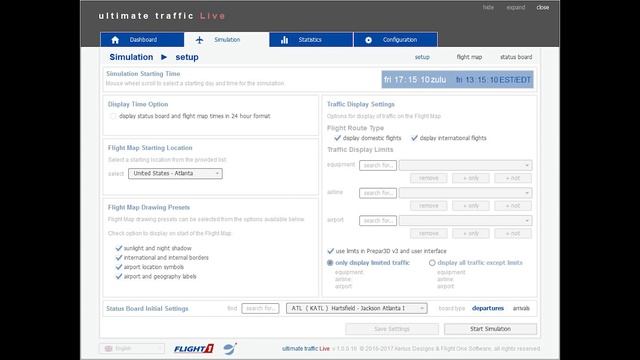Click + not button in airport row
This screenshot has height=360, width=640.
[513, 233]
